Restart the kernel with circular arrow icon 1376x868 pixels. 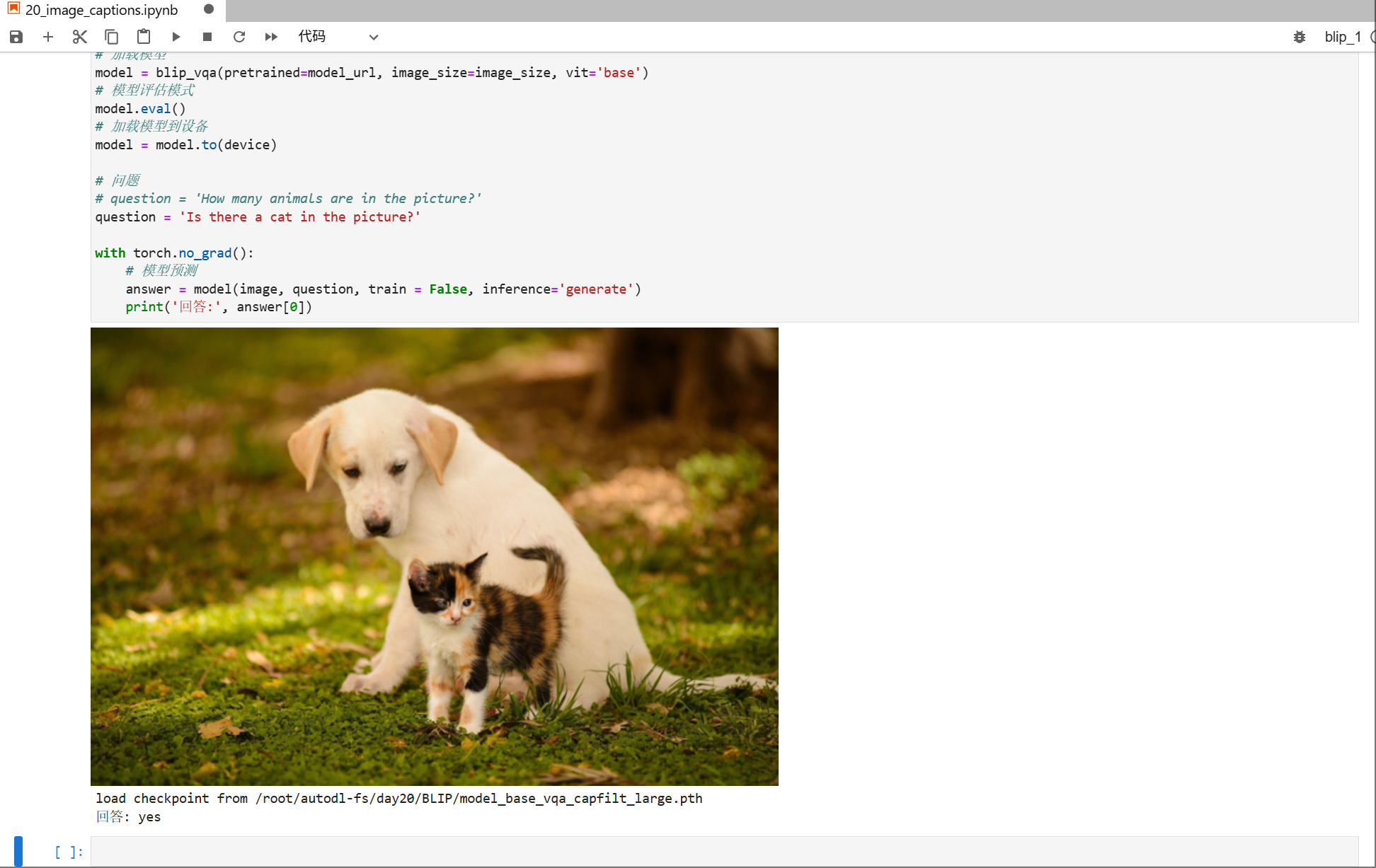[x=239, y=37]
